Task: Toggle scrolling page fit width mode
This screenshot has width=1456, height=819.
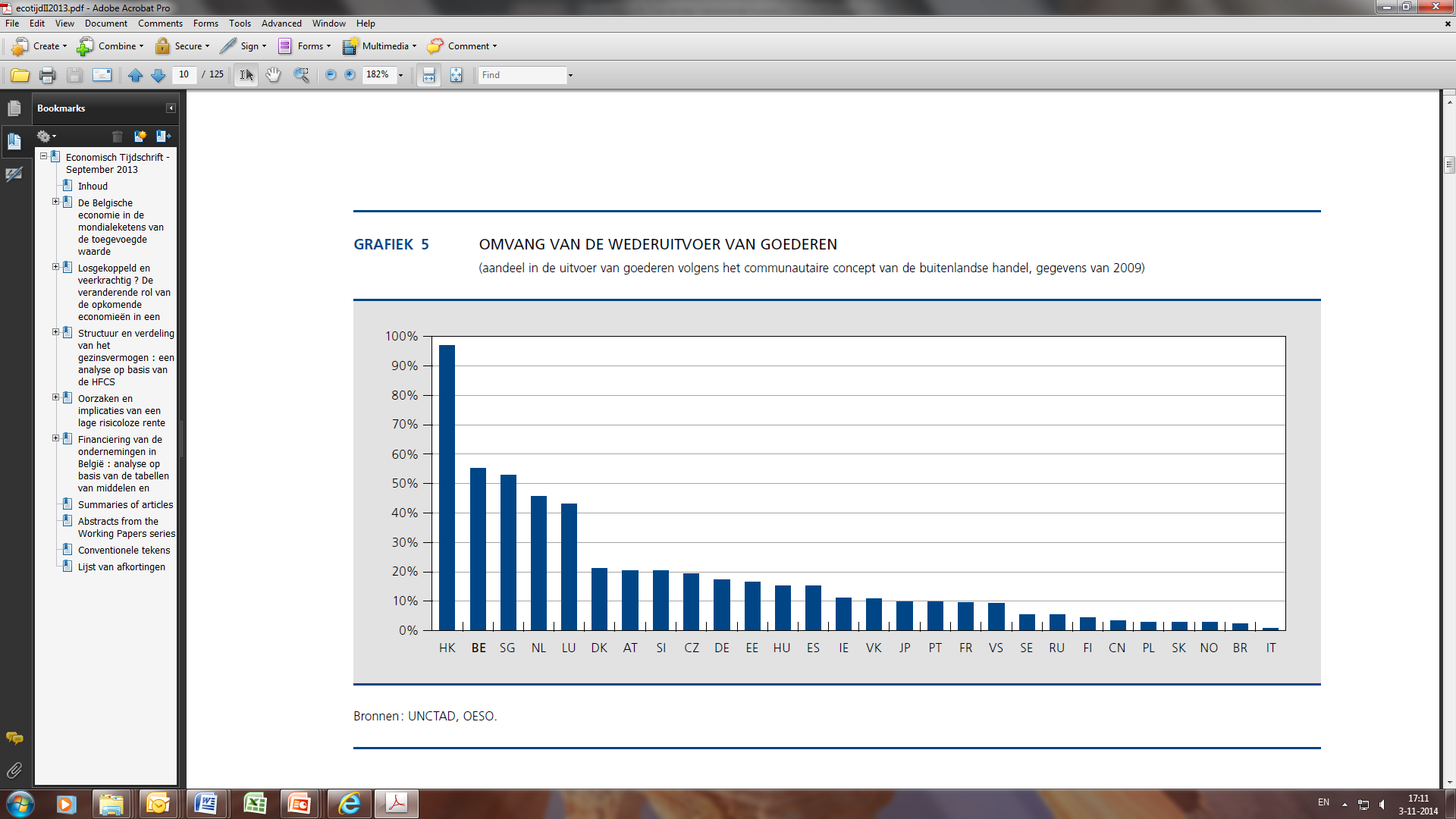Action: [x=428, y=75]
